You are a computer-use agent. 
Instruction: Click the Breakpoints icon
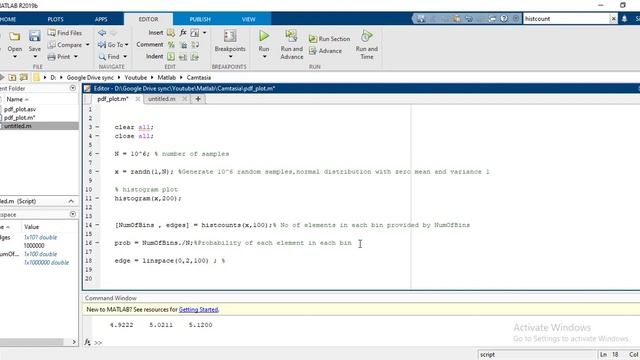(x=230, y=36)
